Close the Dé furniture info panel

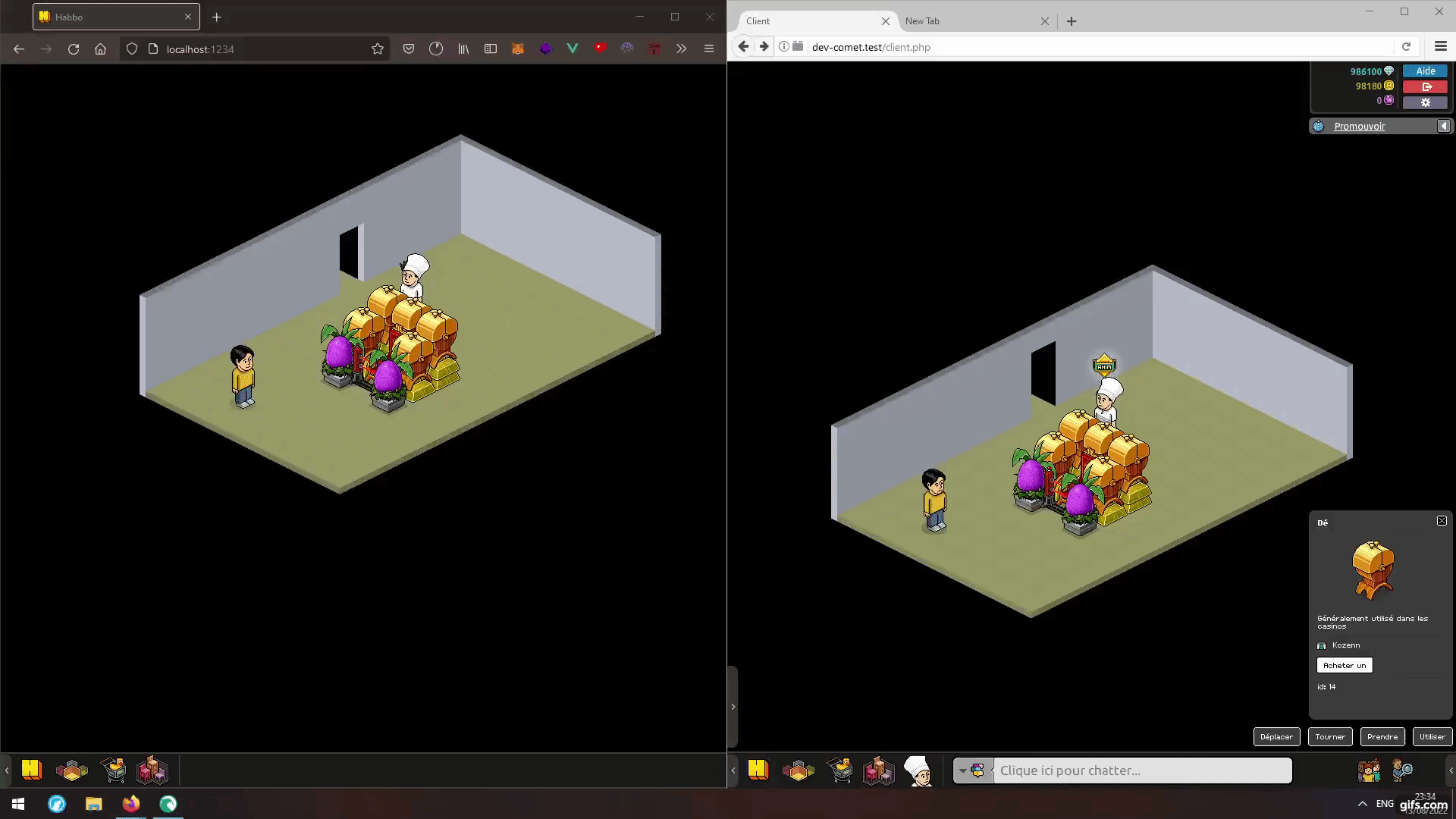pyautogui.click(x=1442, y=521)
